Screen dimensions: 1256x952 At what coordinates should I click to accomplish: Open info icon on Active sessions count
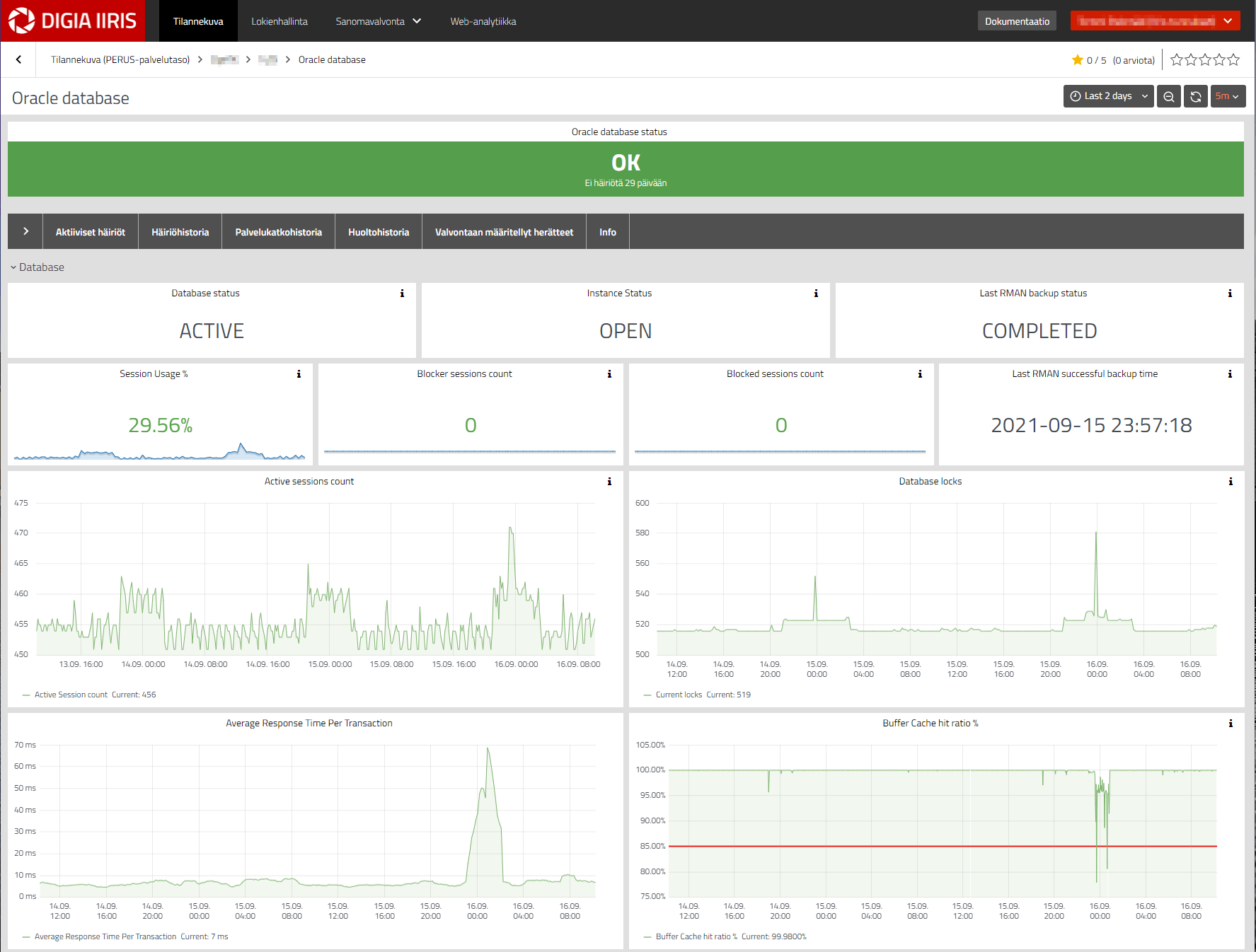click(x=609, y=482)
